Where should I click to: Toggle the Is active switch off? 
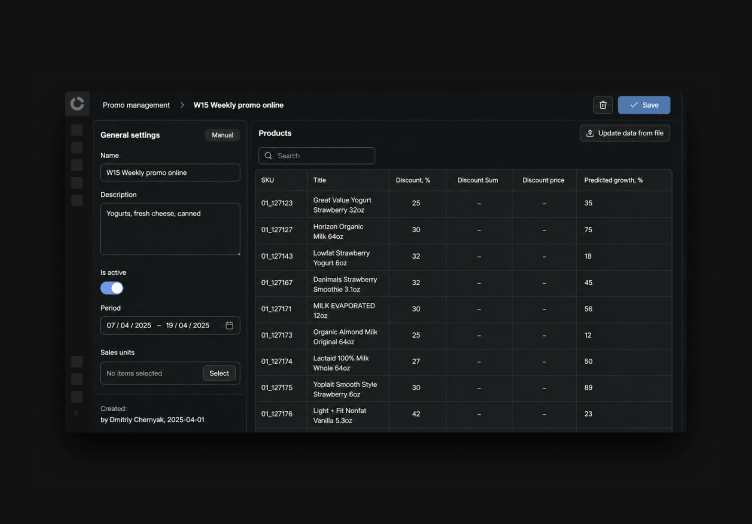point(112,288)
